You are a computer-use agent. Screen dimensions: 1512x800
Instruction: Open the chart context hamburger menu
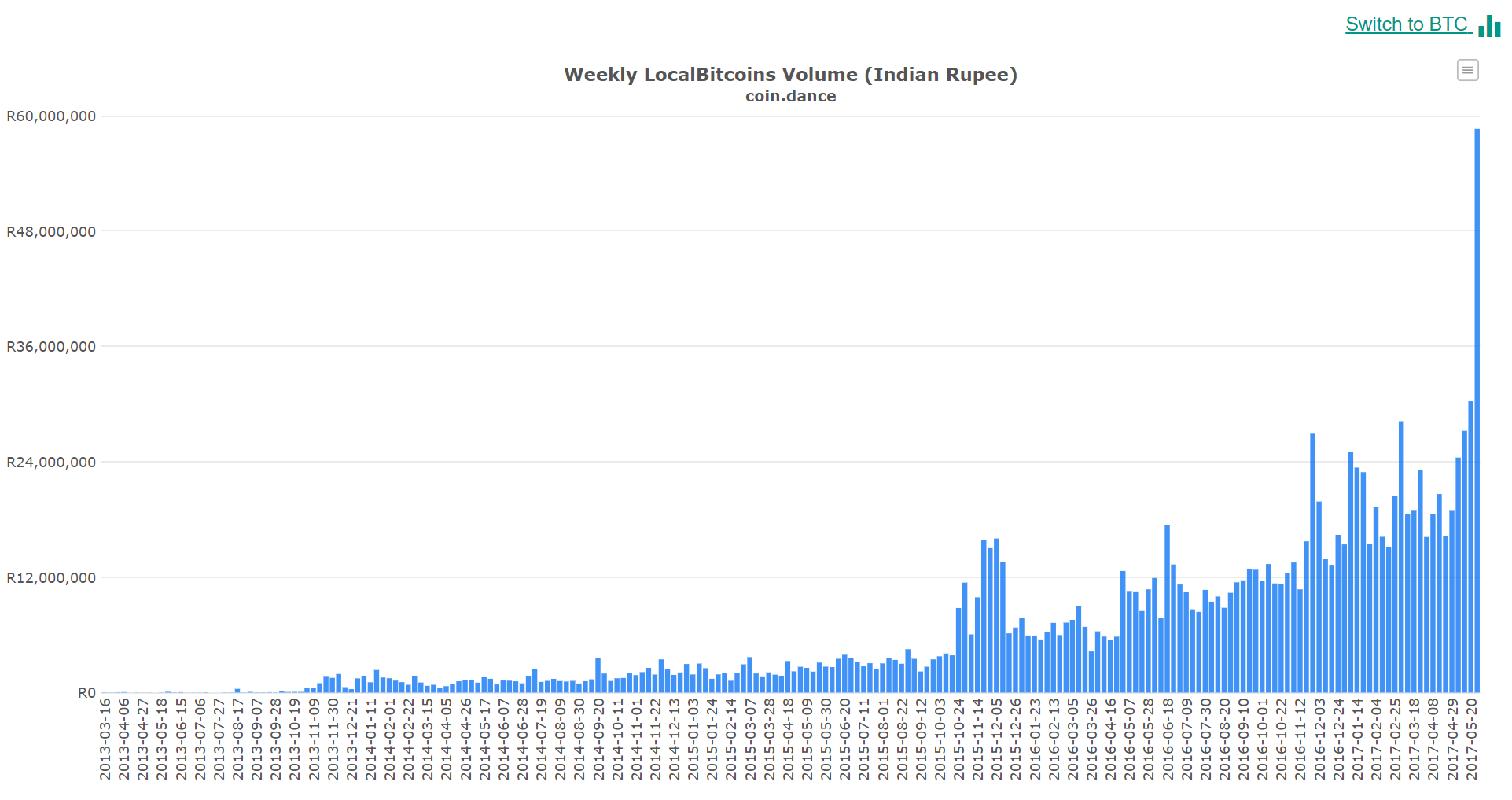click(x=1467, y=70)
